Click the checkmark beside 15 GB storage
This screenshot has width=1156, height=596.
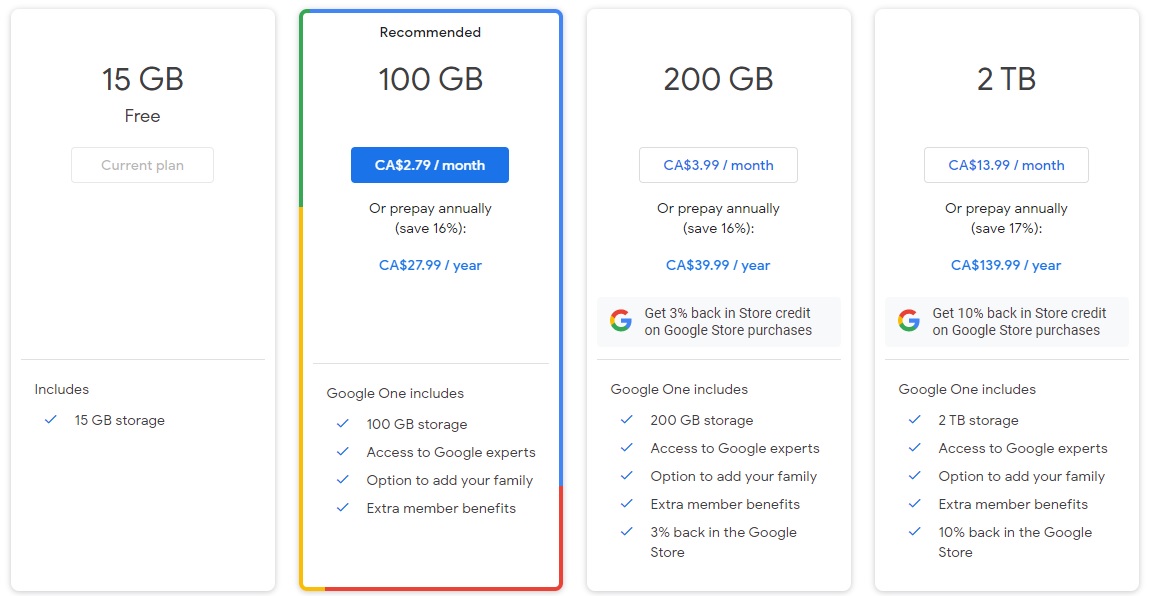pos(51,420)
